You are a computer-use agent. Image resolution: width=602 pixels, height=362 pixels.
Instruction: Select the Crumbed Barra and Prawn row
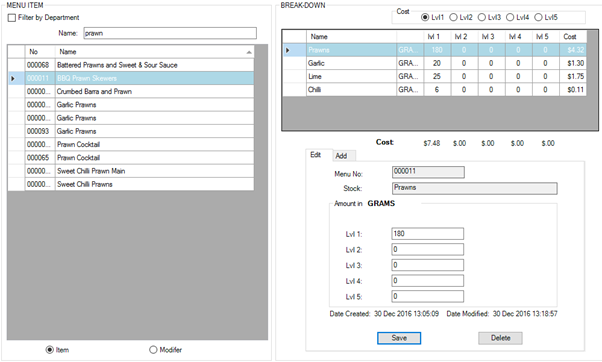click(x=131, y=91)
